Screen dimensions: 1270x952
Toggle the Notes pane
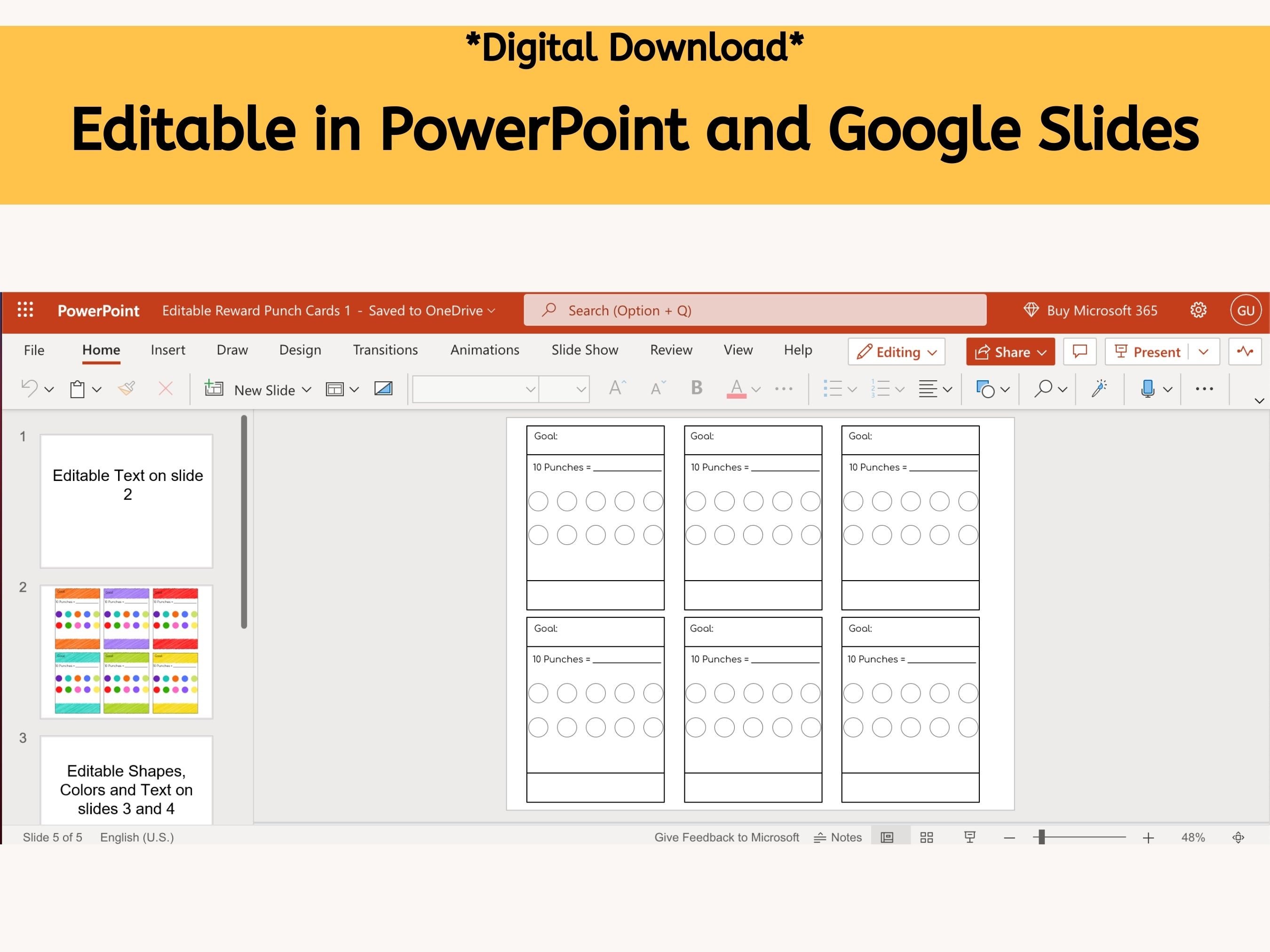click(838, 837)
